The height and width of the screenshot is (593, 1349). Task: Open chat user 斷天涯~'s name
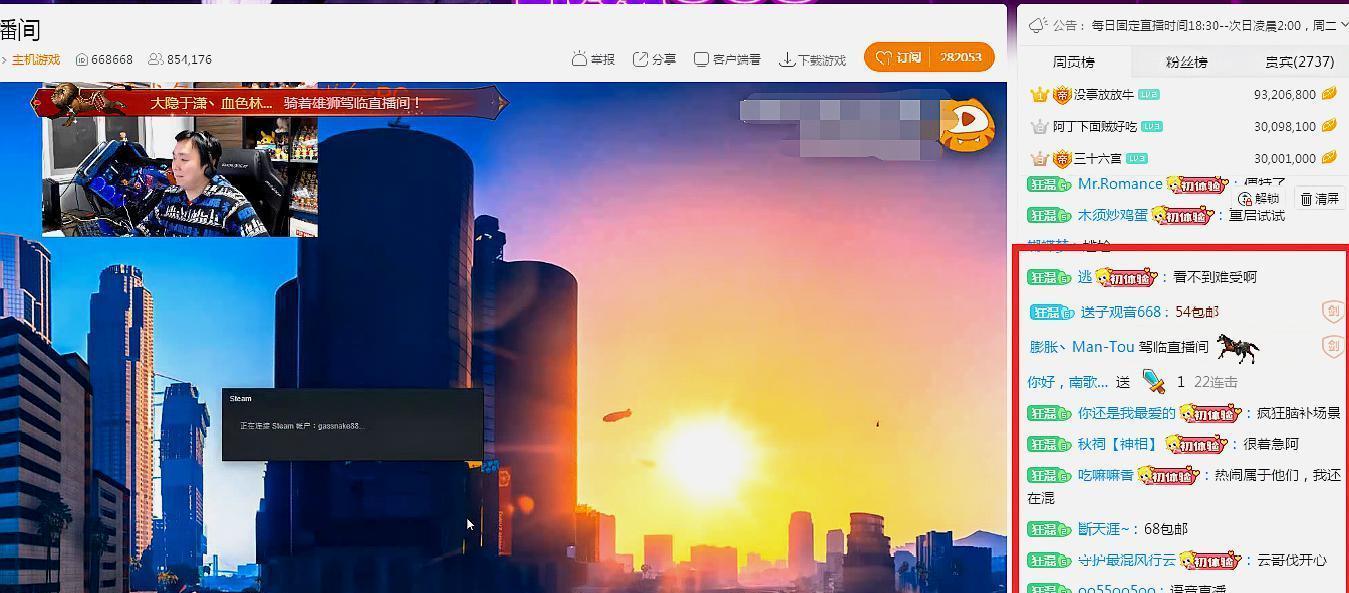coord(1104,529)
